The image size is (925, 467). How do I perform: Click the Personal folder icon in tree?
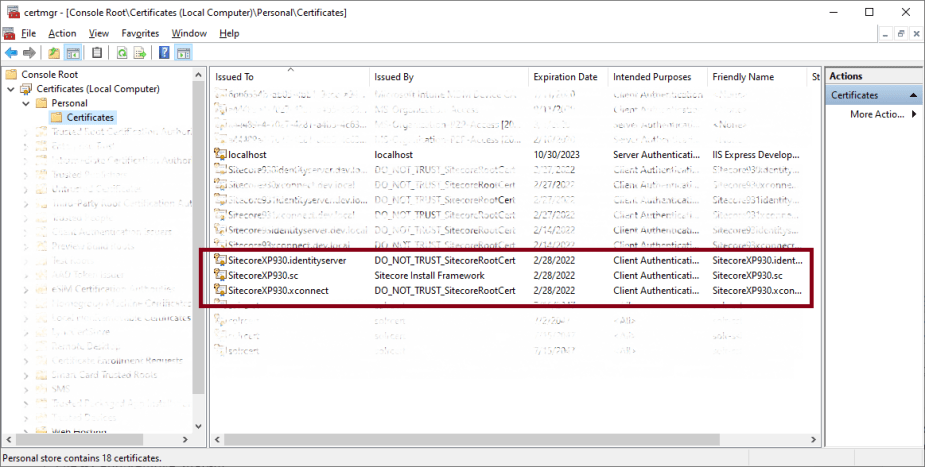(x=41, y=103)
